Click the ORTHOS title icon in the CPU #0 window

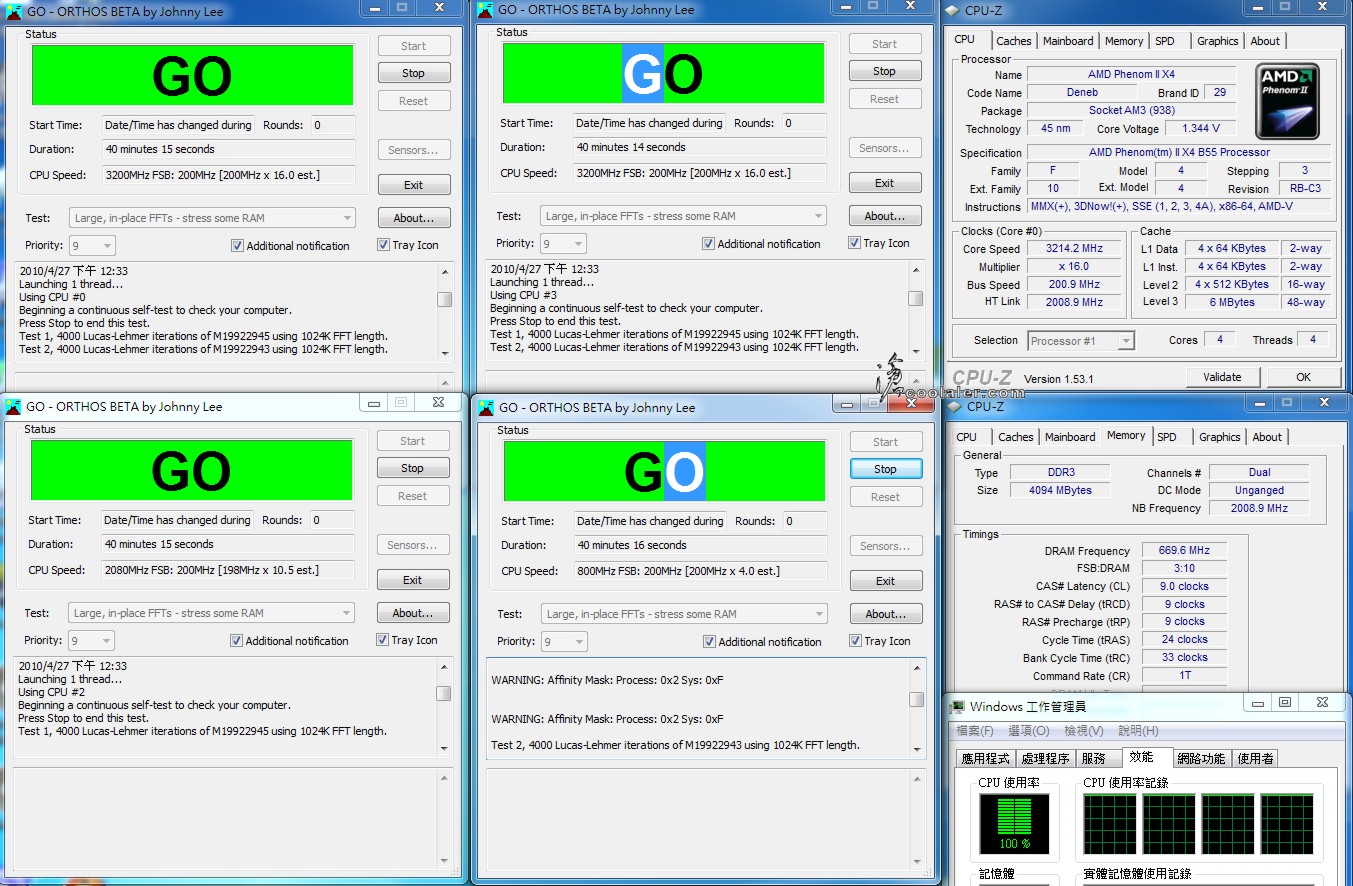point(14,12)
